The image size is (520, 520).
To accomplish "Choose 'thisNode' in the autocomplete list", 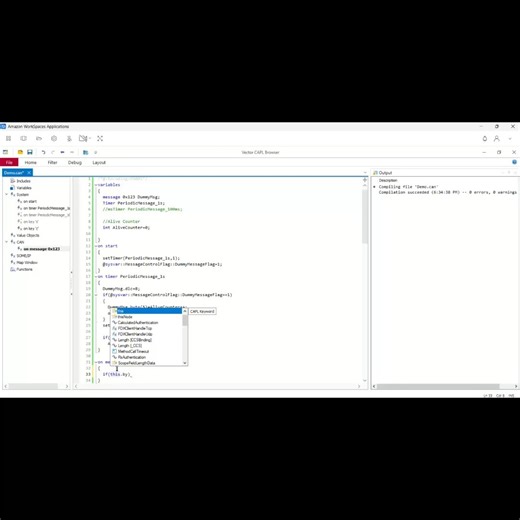I will (147, 317).
